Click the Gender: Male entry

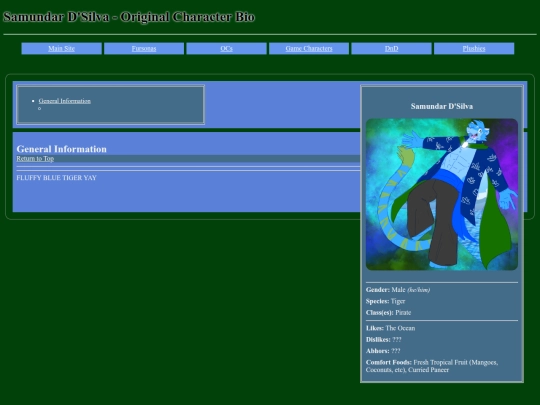[x=398, y=290]
